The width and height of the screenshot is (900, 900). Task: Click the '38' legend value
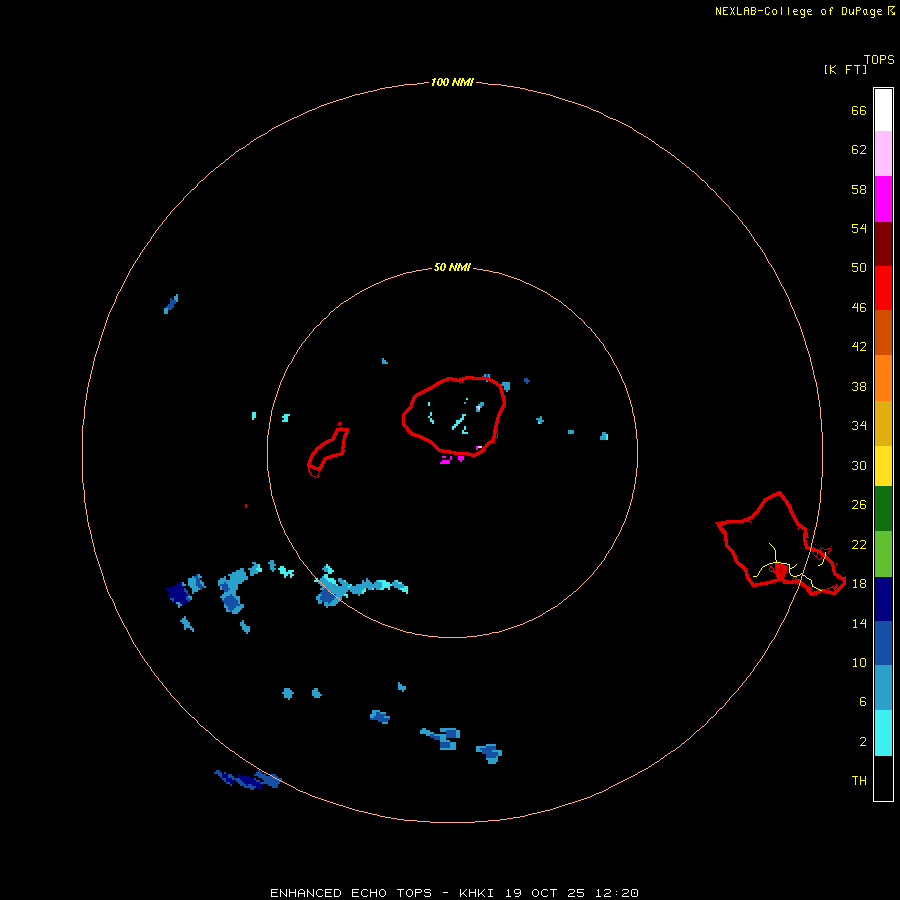pos(859,386)
